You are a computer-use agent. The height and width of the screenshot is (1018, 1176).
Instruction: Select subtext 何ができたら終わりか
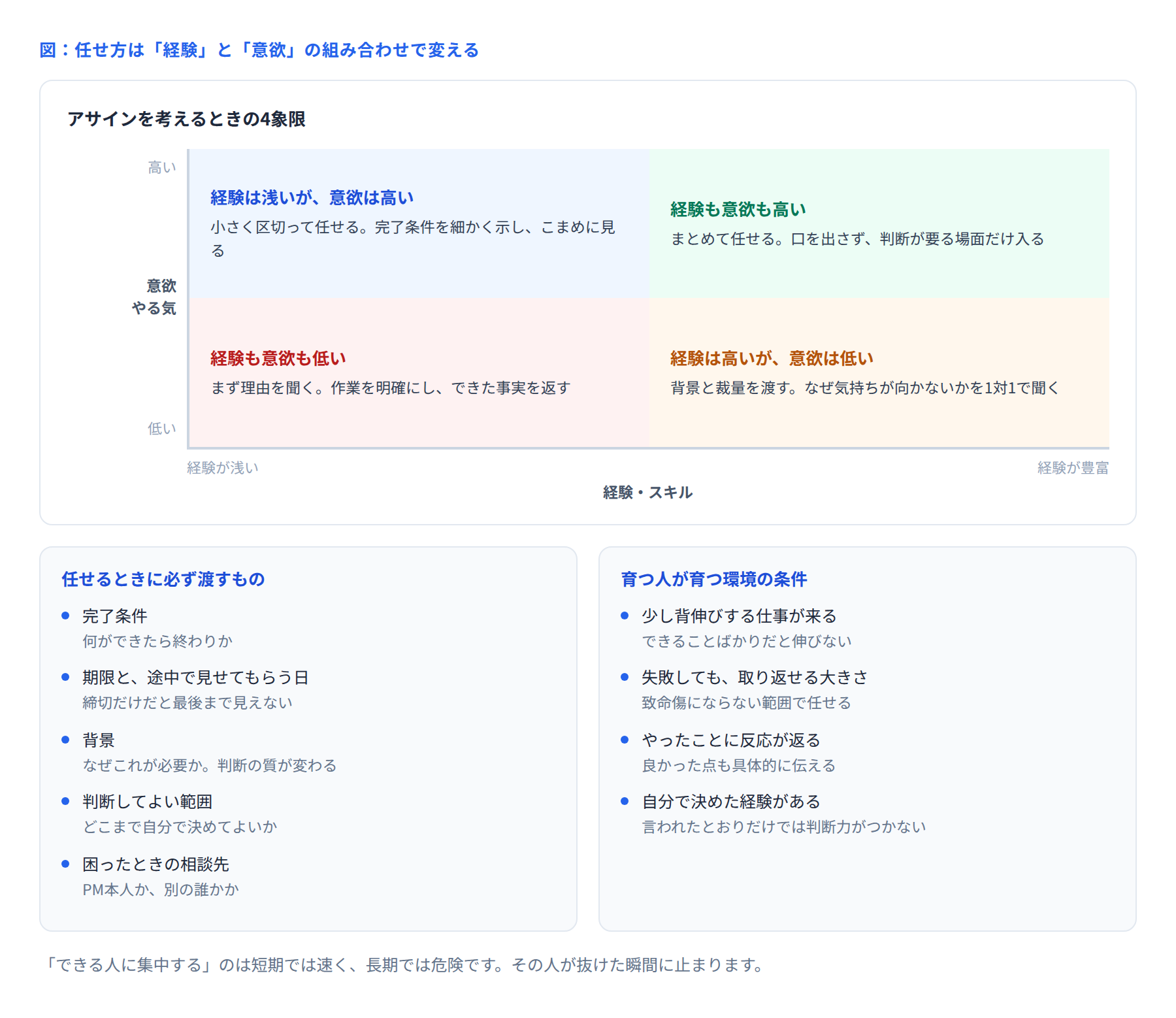point(157,641)
